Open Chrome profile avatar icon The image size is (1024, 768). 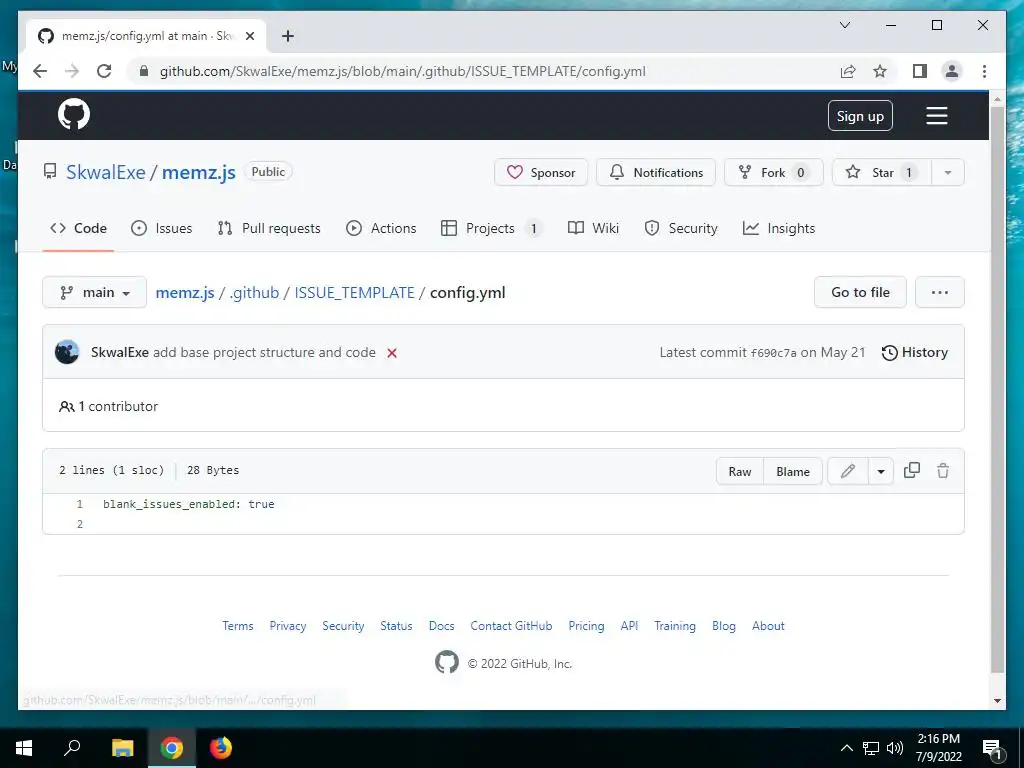(952, 71)
